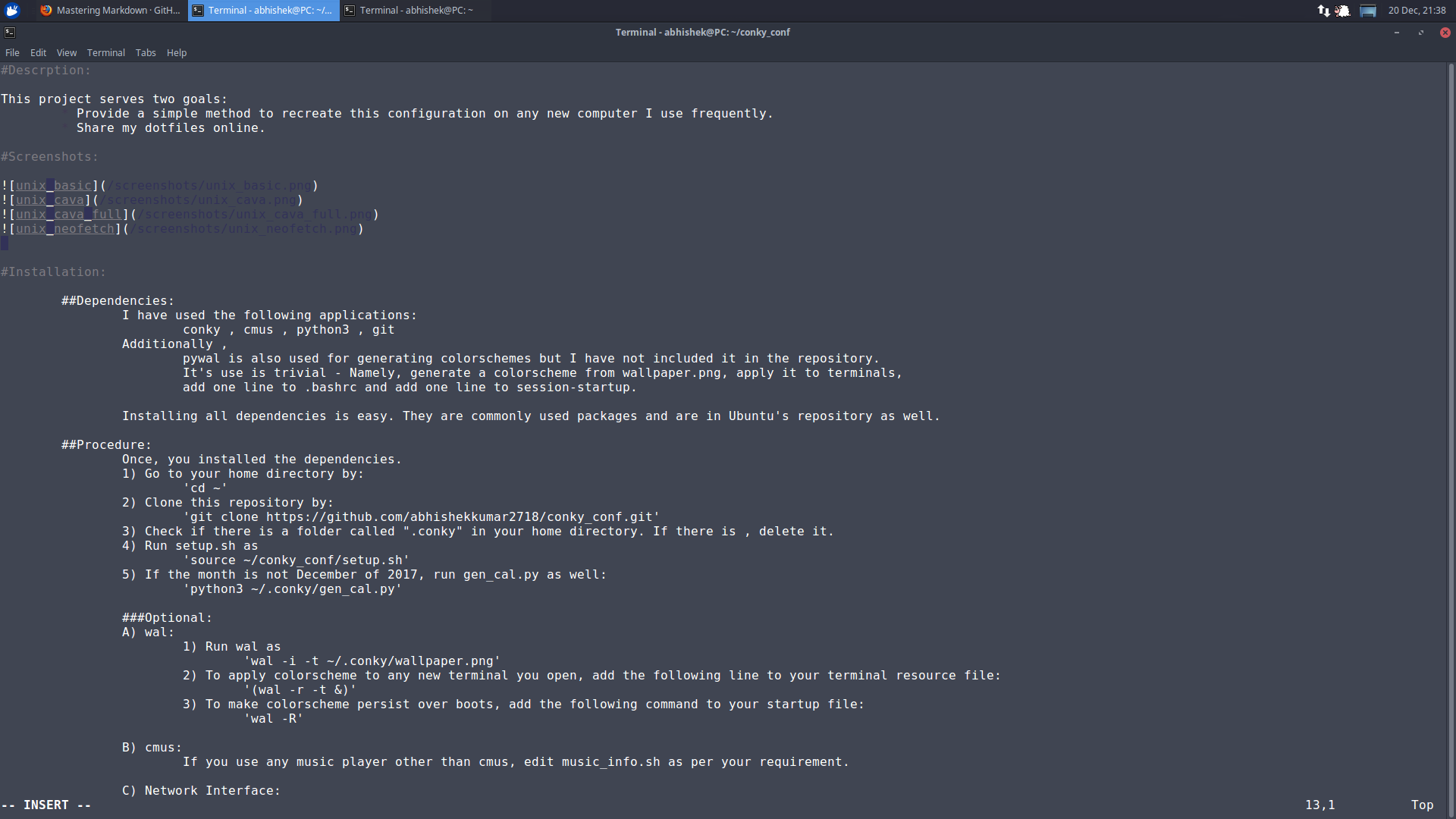Click the 'B) cmus:' line

152,748
